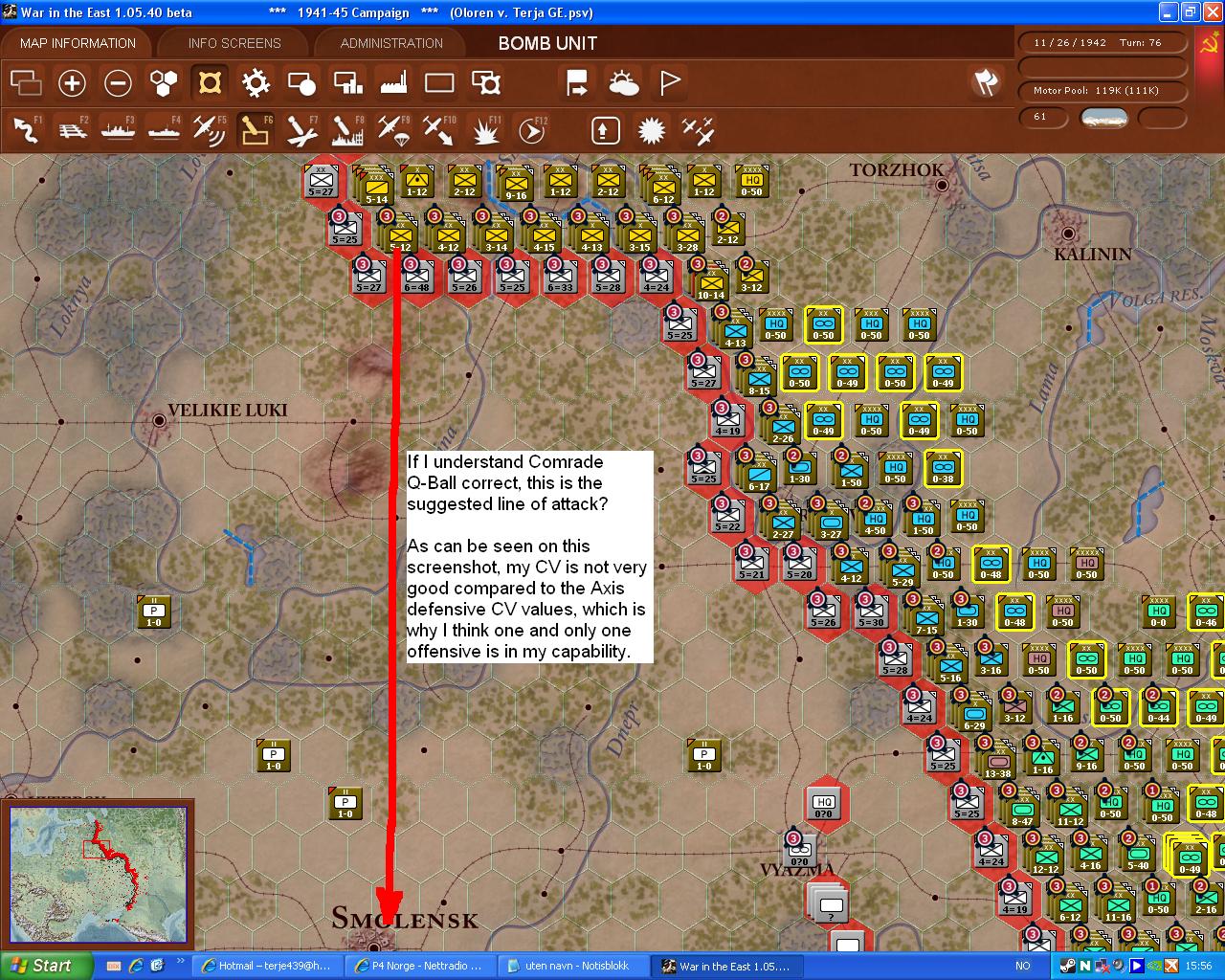This screenshot has height=980, width=1225.
Task: Click the Kalinin city marker
Action: coord(1068,233)
